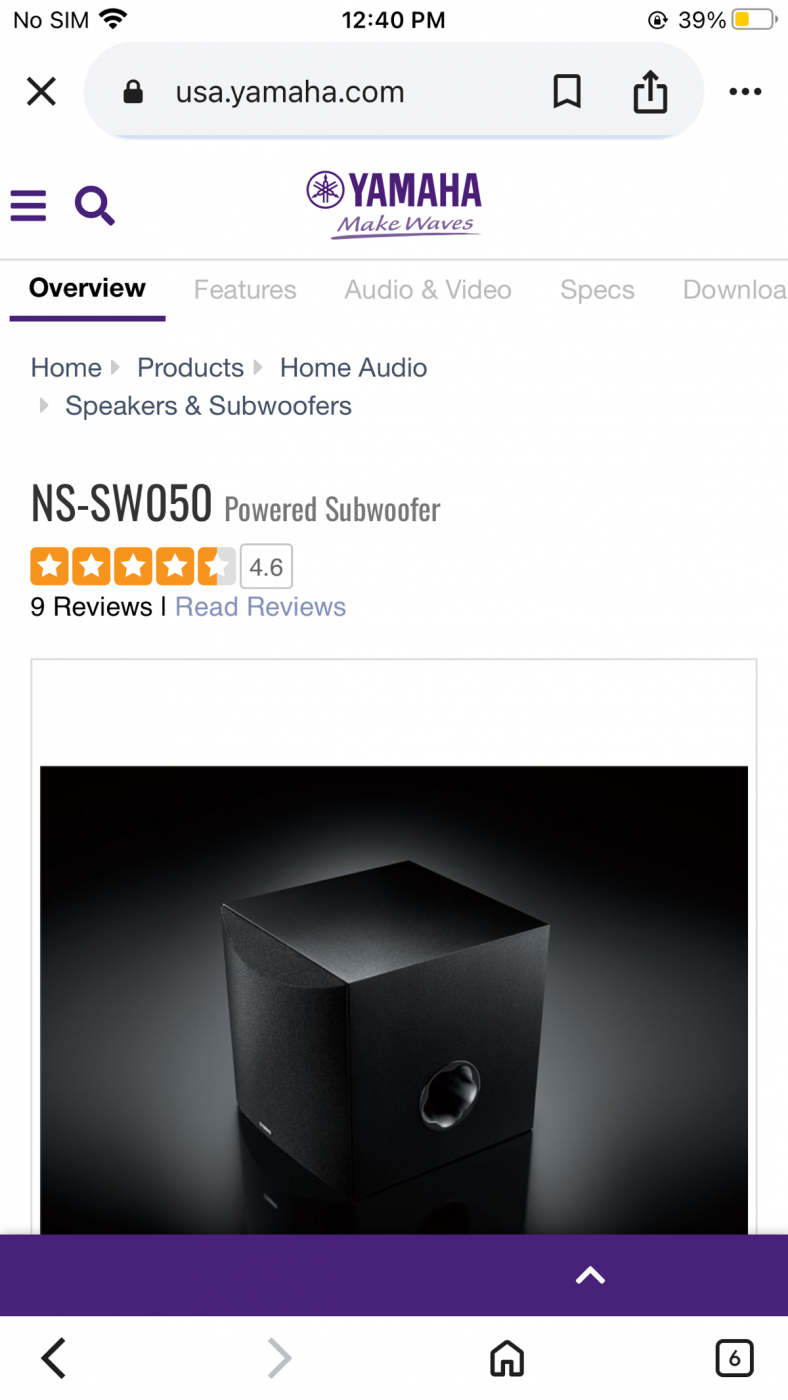Collapse the purple bottom bar chevron

590,1275
